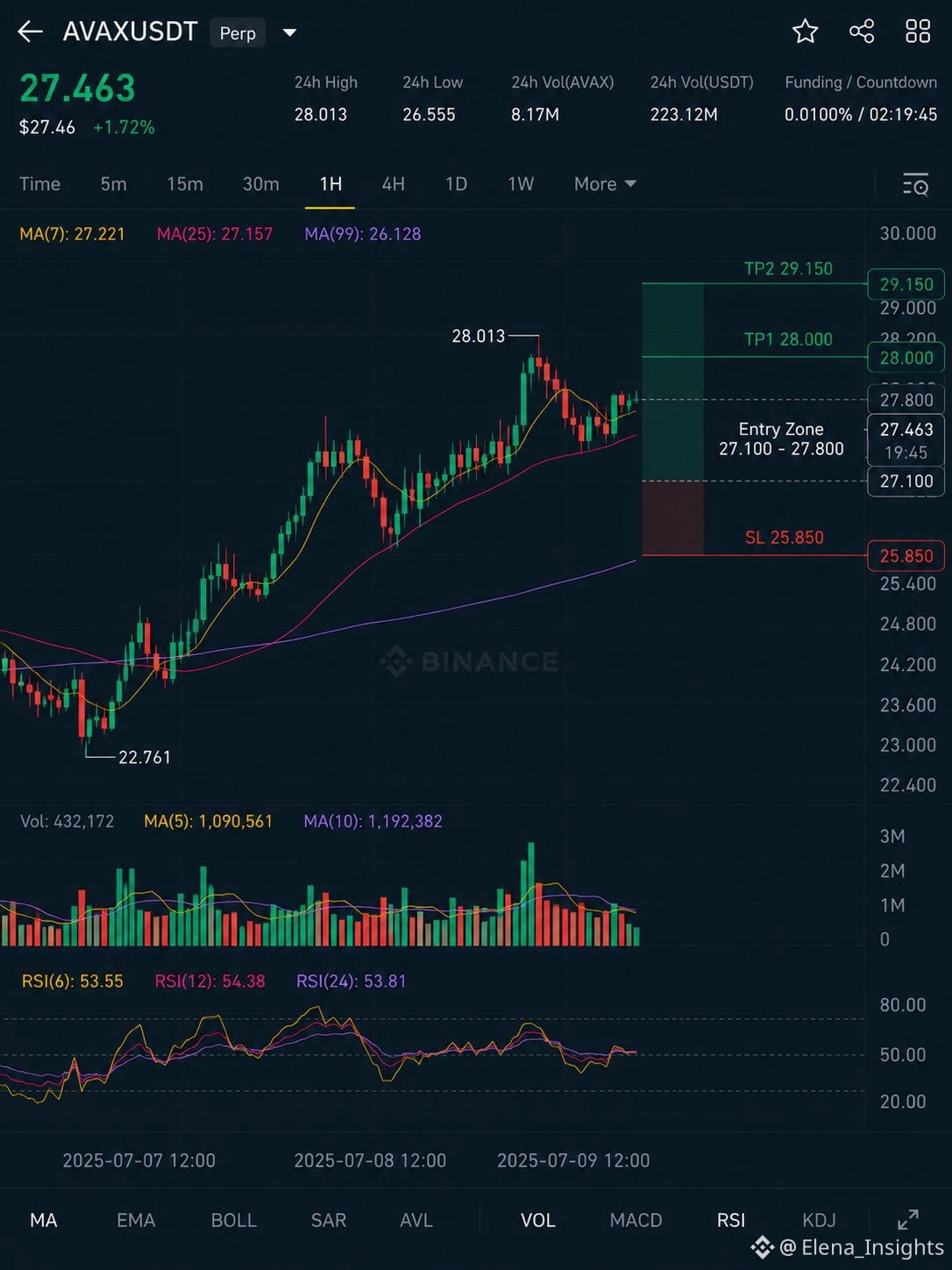
Task: Click the large 27.463 last price
Action: pyautogui.click(x=77, y=88)
